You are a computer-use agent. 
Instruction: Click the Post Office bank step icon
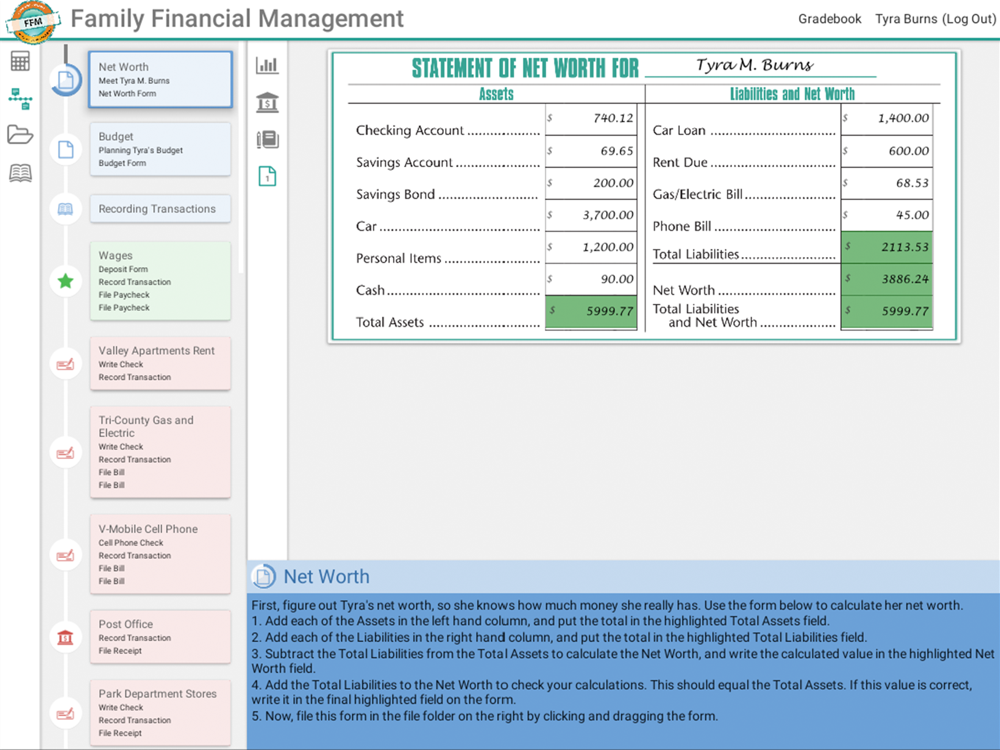click(x=66, y=637)
